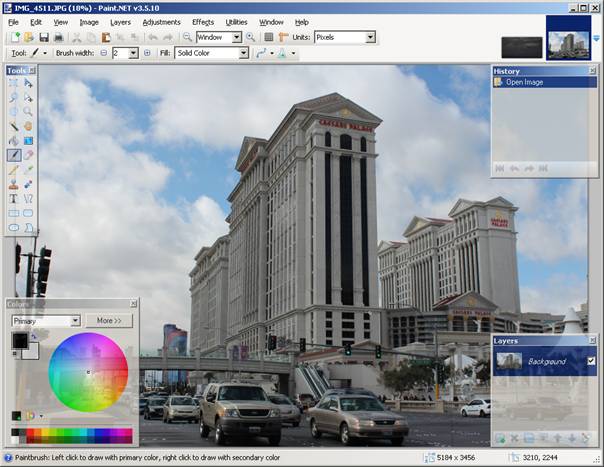
Task: Select the Pencil tool
Action: pos(13,170)
